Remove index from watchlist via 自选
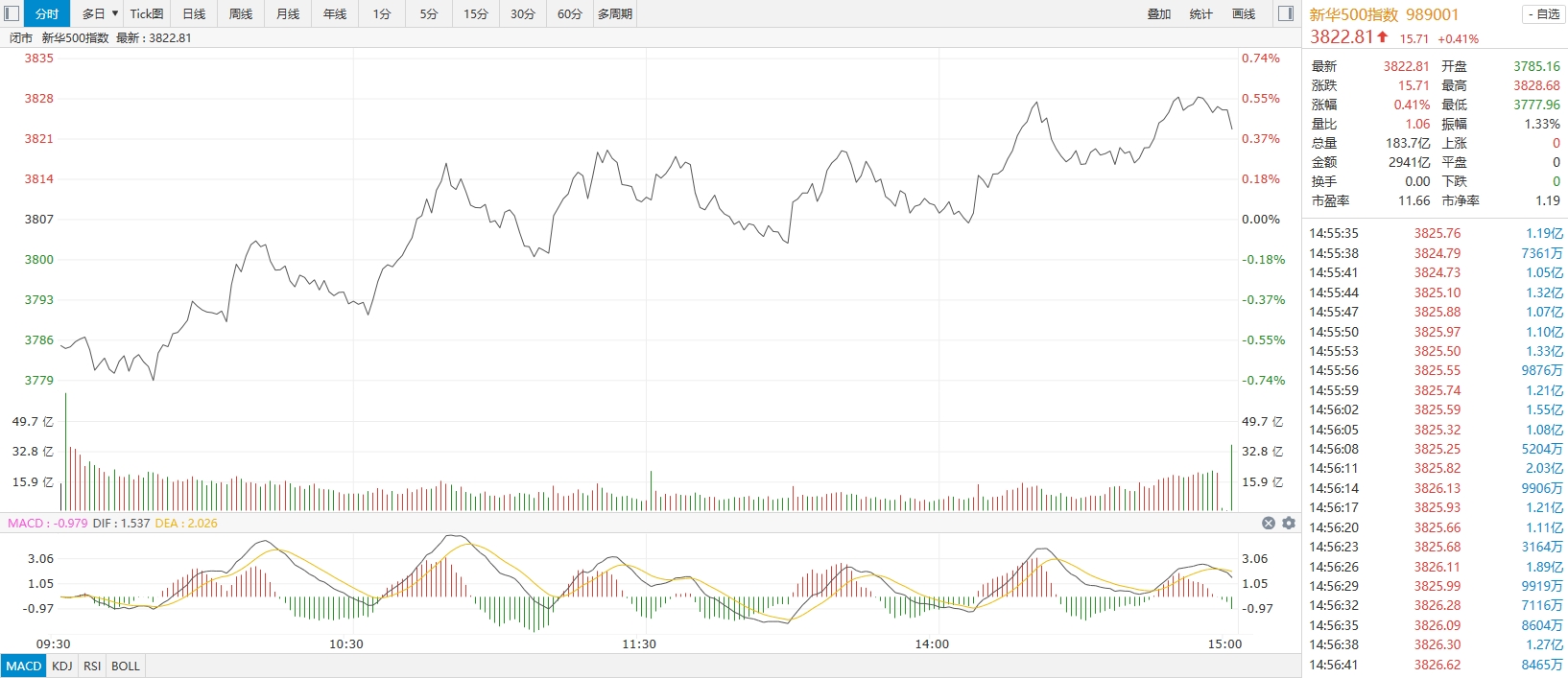Screen dimensions: 1568x678 pyautogui.click(x=1543, y=13)
